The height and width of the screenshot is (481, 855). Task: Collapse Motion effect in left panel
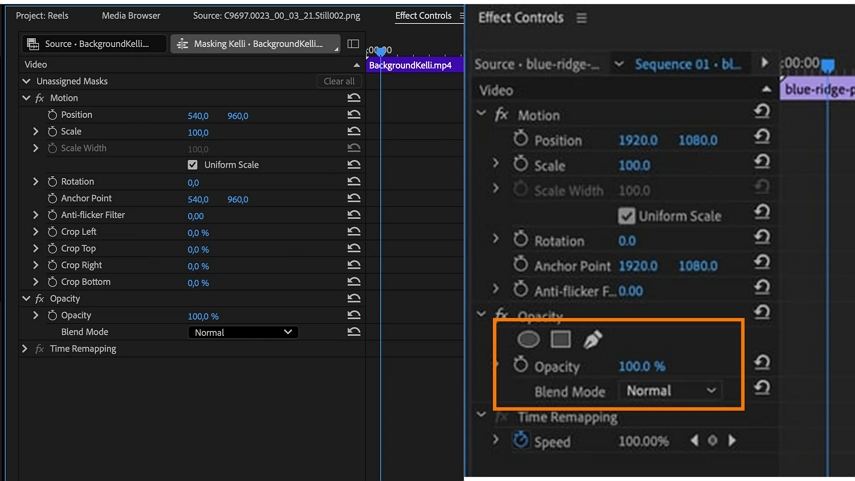[26, 98]
